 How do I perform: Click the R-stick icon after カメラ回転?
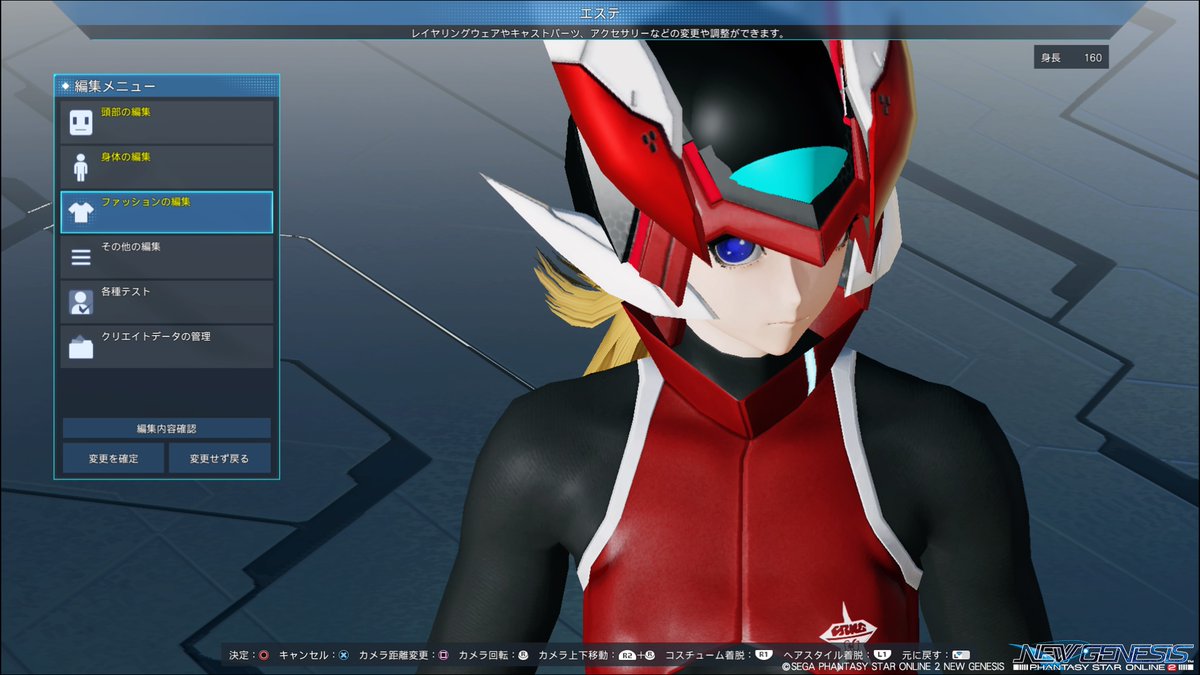[x=523, y=656]
